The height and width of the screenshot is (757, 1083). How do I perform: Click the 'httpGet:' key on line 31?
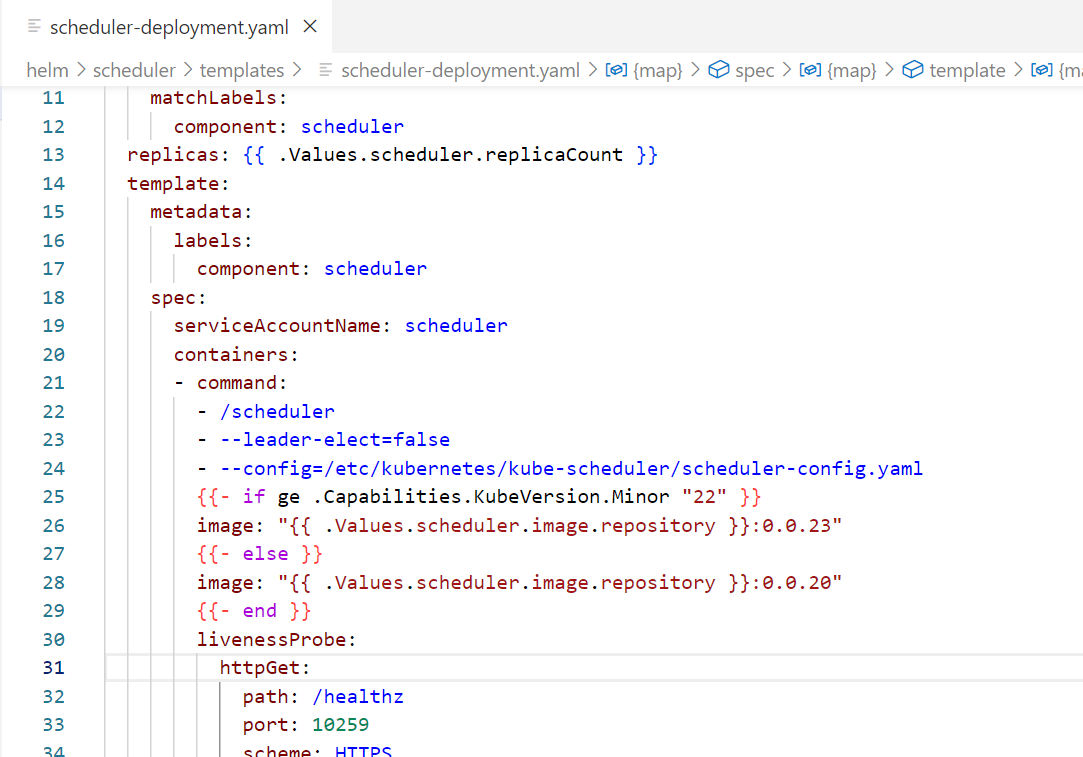coord(265,668)
